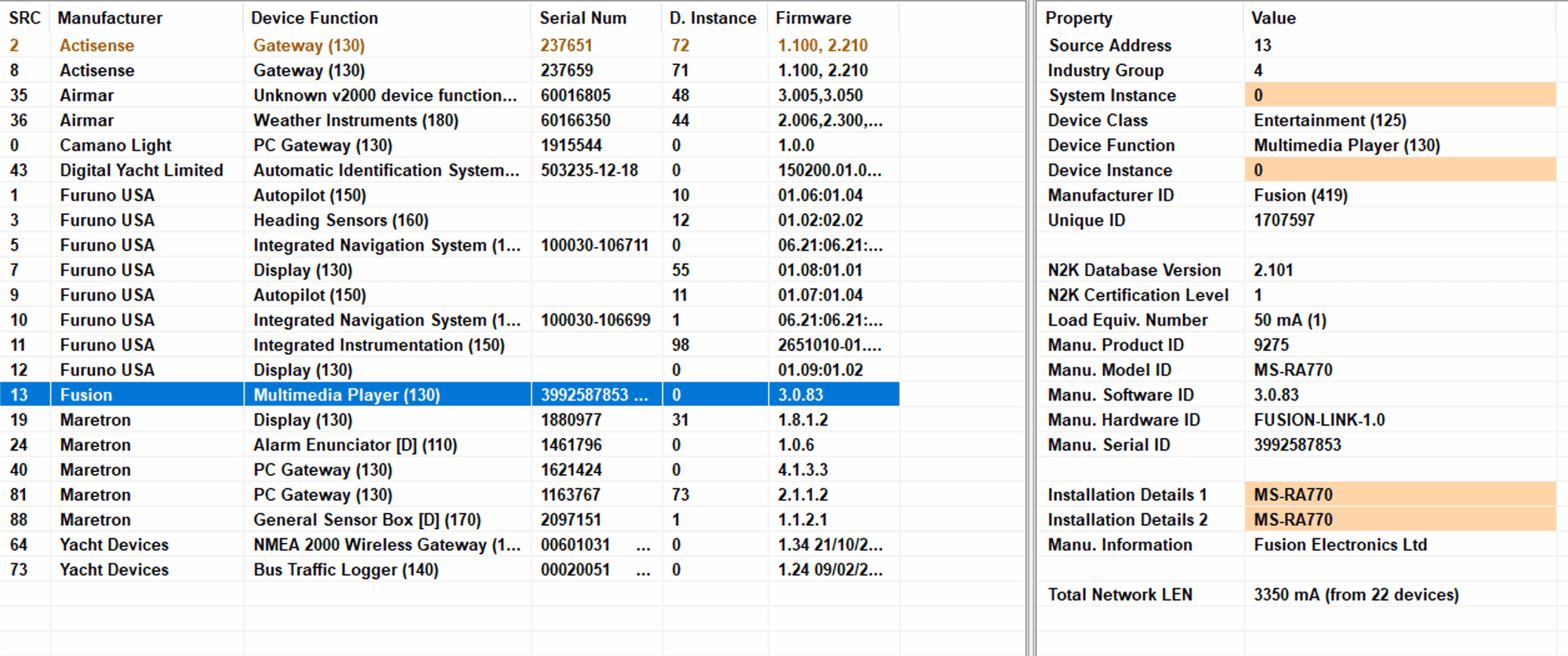Edit the Installation Details 1 value
Image resolution: width=1568 pixels, height=656 pixels.
[1400, 495]
